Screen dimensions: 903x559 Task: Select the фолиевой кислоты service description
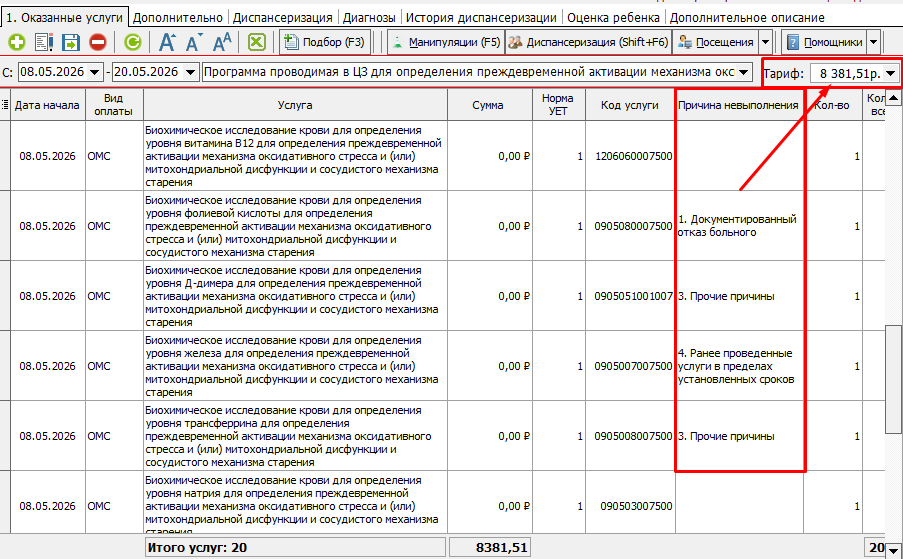click(x=295, y=226)
